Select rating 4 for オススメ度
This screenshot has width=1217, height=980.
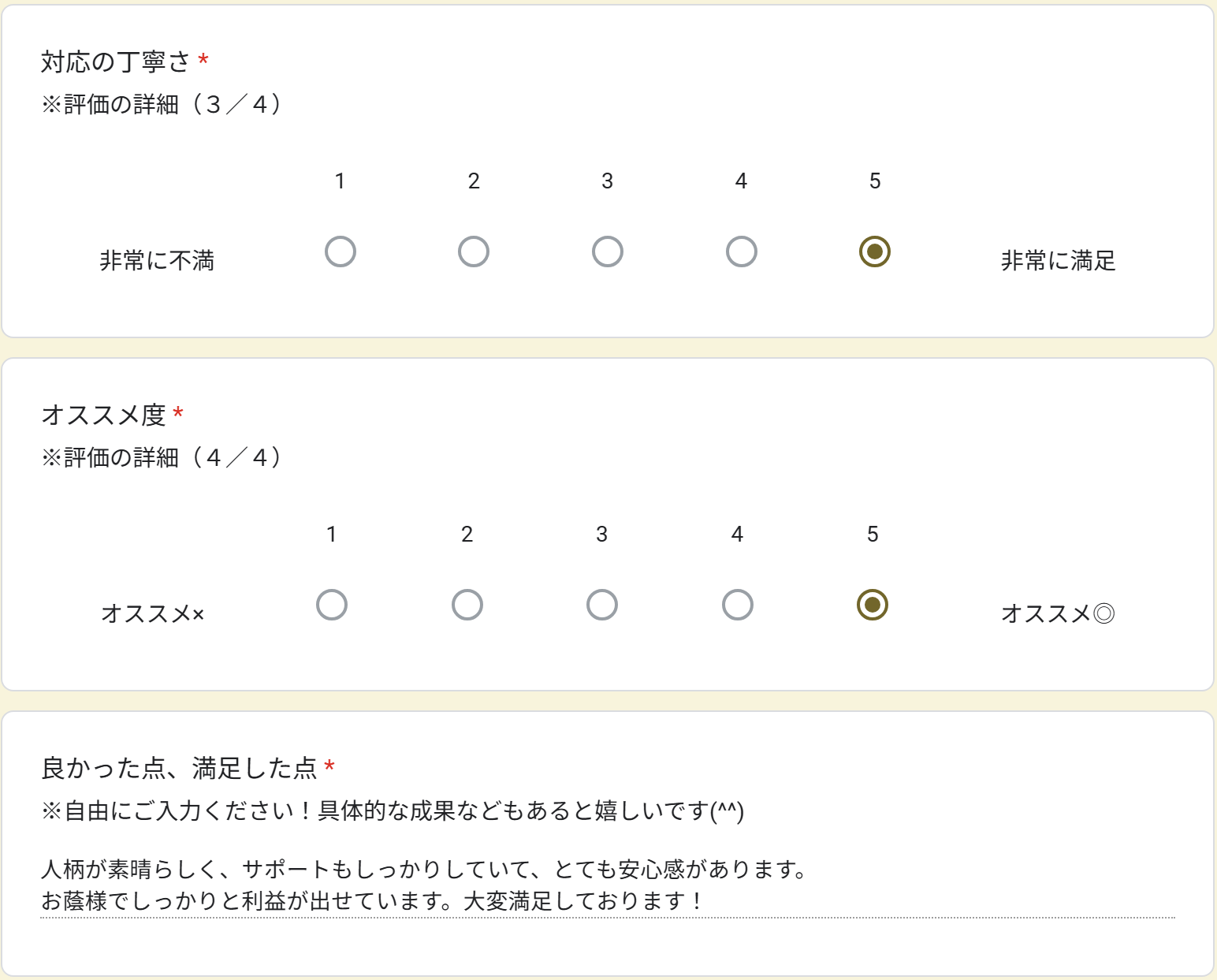coord(738,606)
